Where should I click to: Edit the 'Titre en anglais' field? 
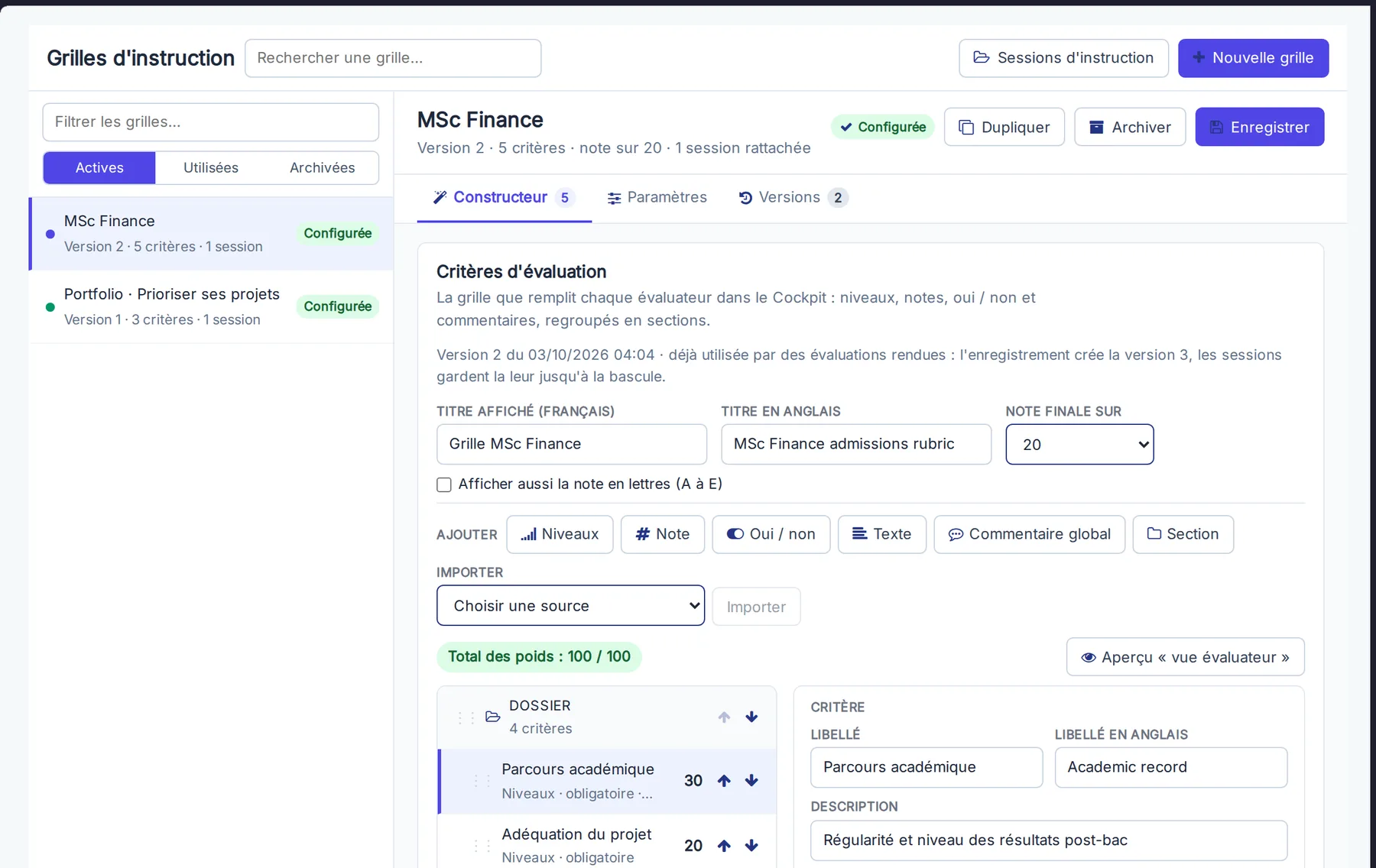(x=856, y=444)
